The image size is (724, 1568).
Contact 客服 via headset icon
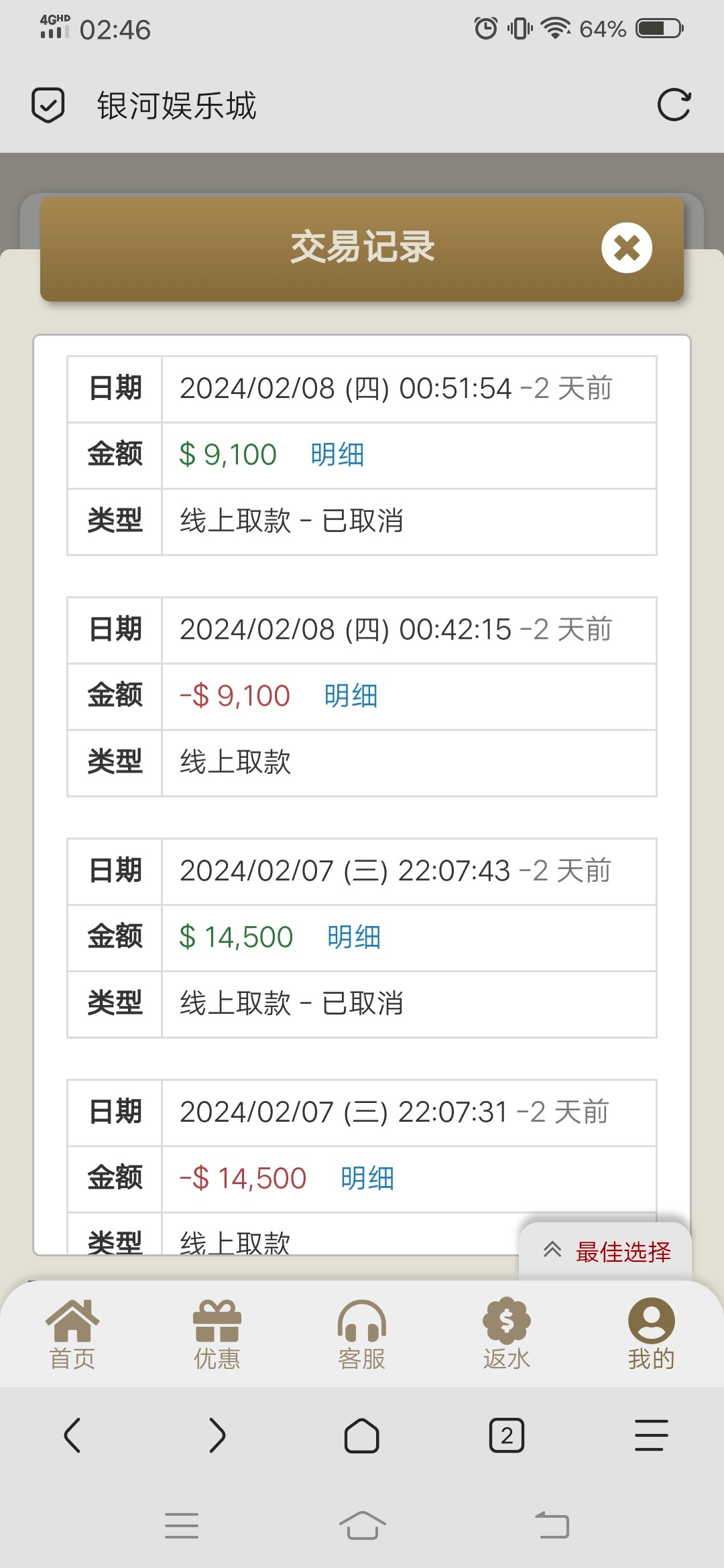coord(362,1333)
